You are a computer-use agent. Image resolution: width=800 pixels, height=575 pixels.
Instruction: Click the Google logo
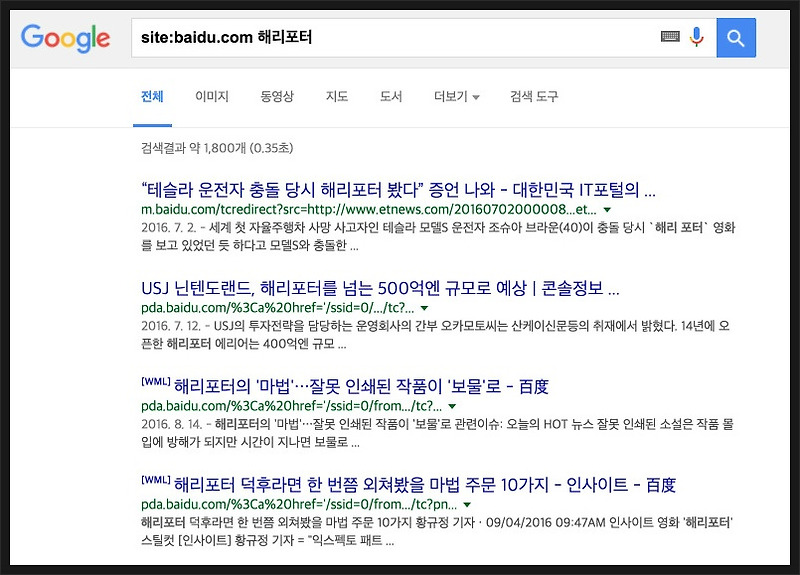[65, 38]
